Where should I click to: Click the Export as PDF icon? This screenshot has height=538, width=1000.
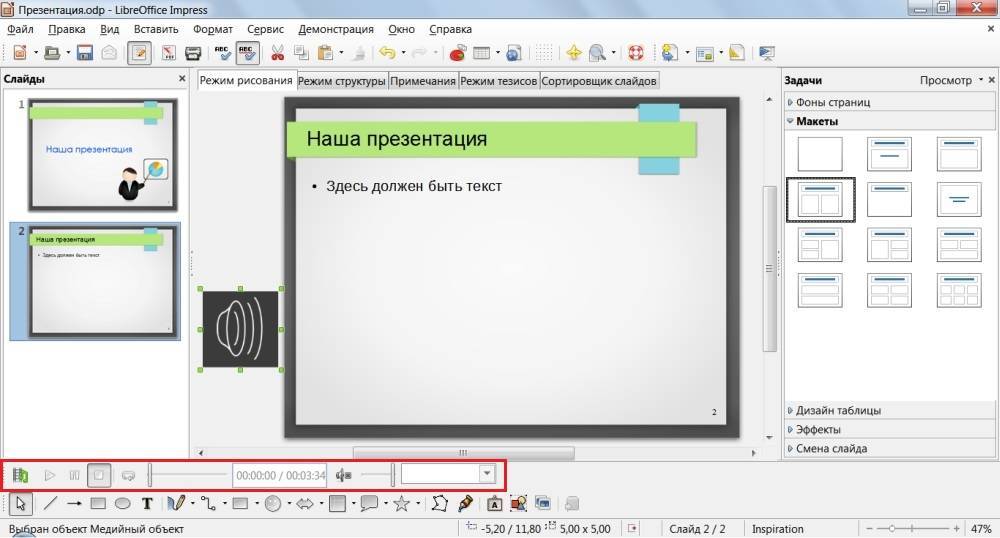168,53
